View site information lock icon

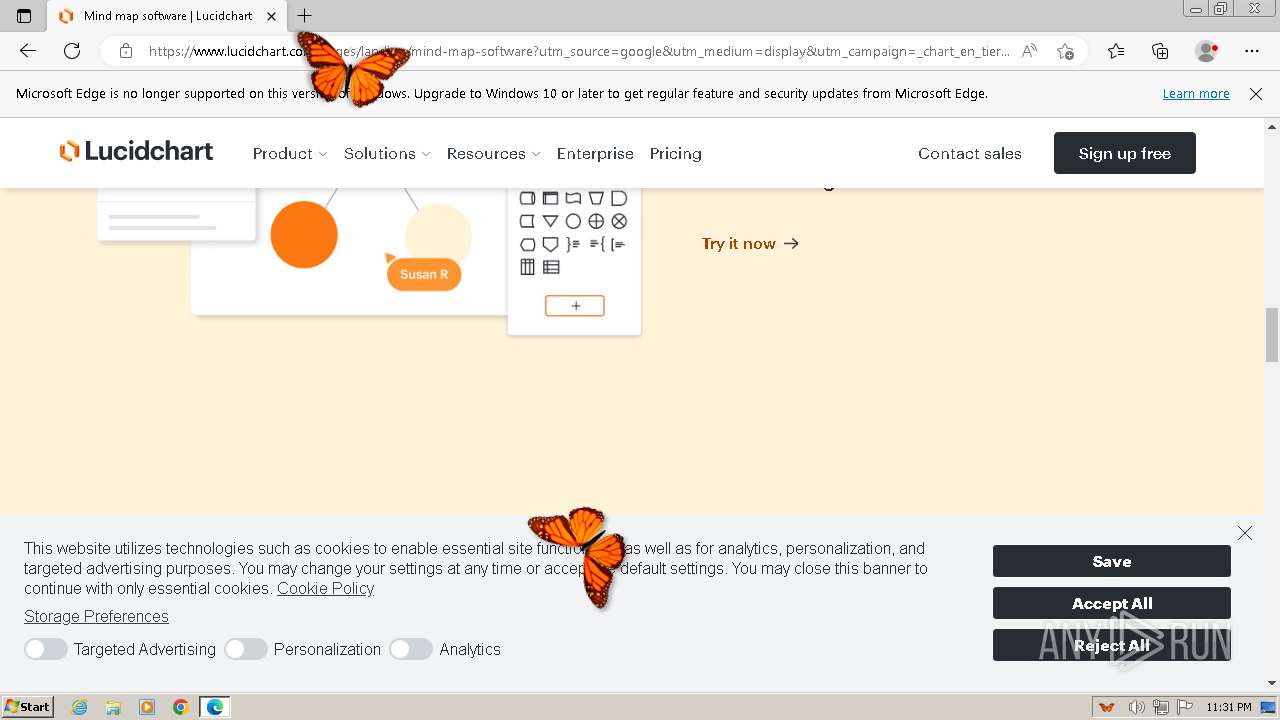[126, 51]
